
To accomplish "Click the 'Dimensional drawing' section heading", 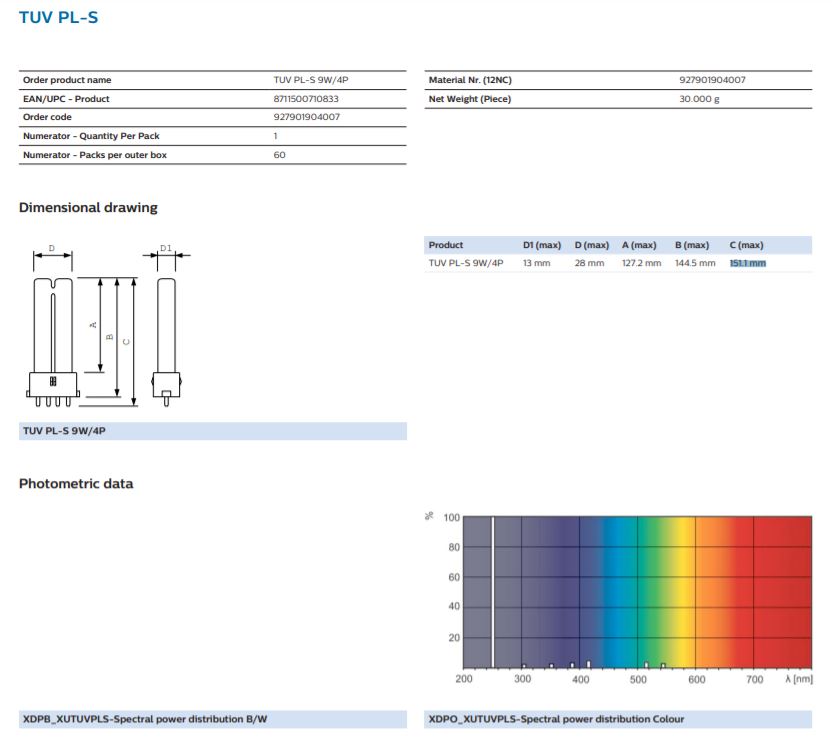I will coord(89,208).
